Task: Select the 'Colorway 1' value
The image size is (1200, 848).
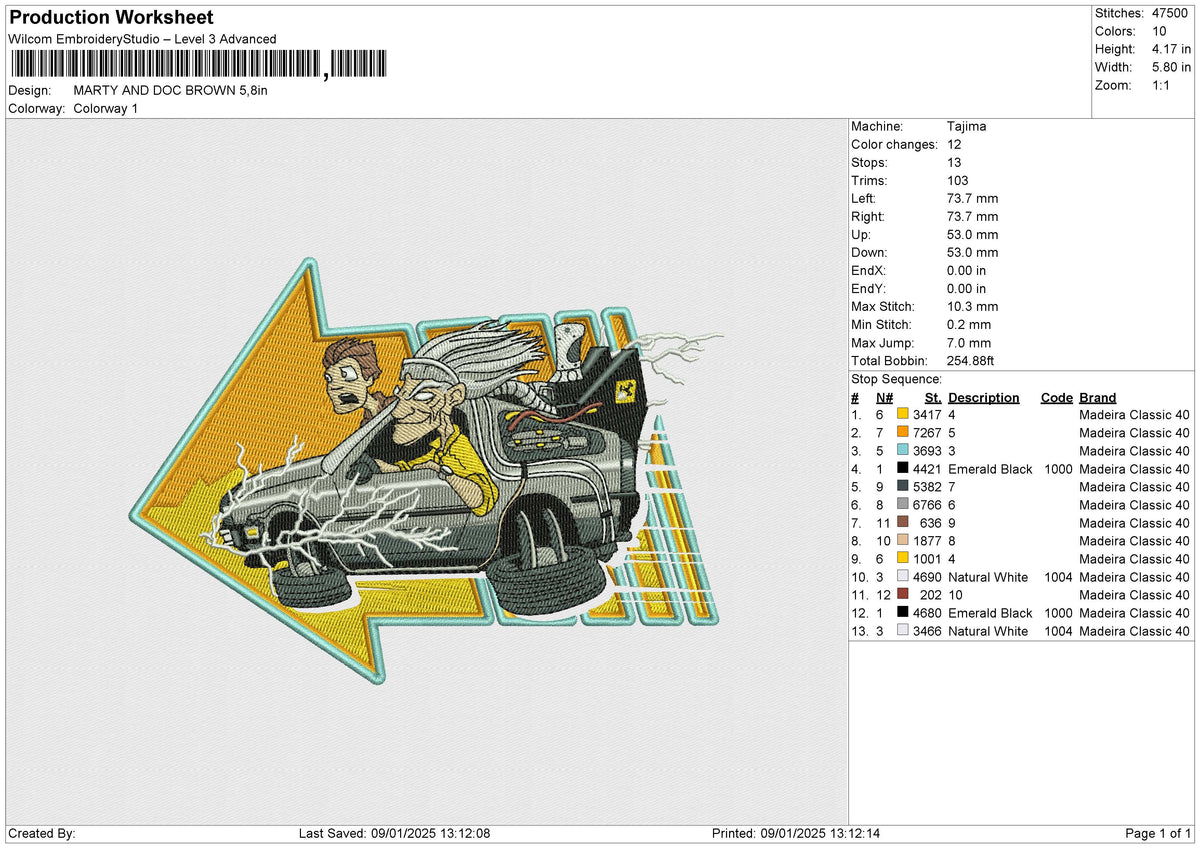Action: tap(106, 108)
